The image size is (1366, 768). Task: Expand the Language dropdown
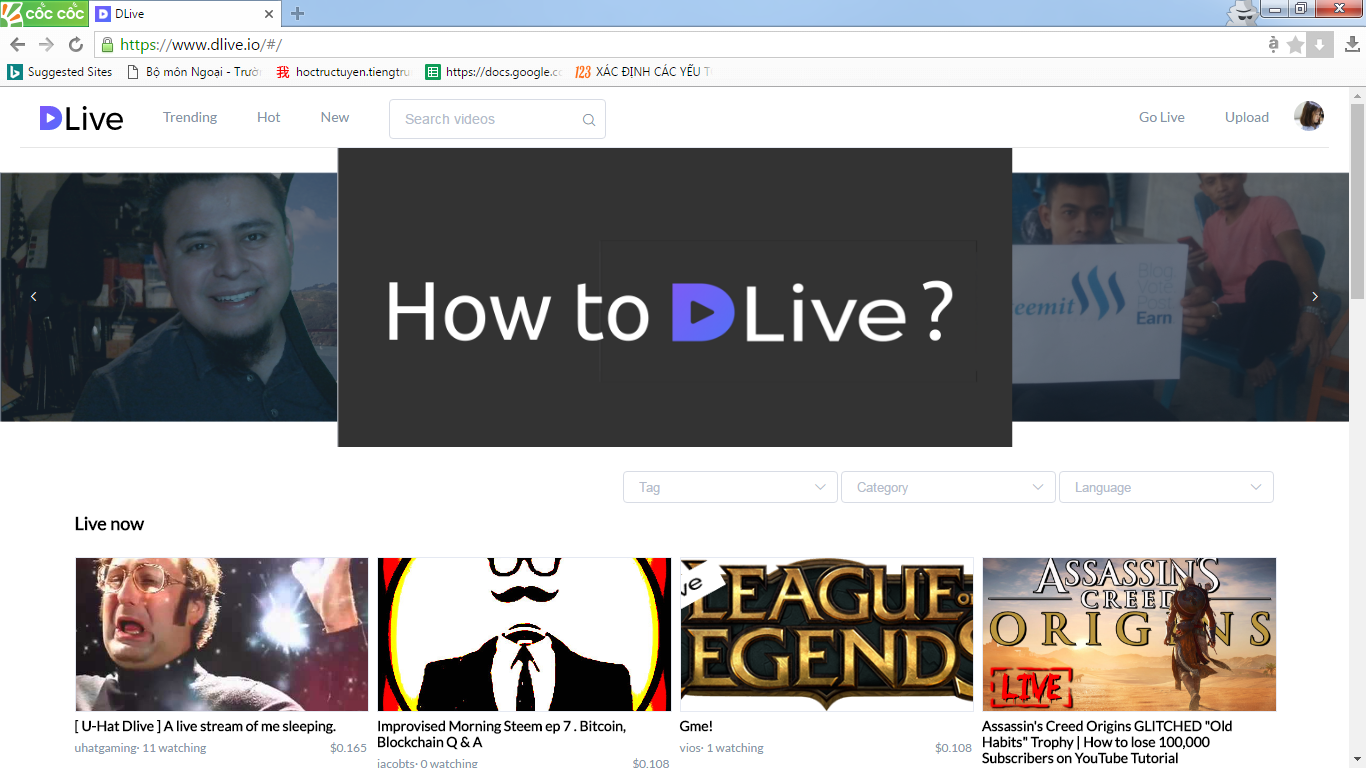[x=1166, y=487]
